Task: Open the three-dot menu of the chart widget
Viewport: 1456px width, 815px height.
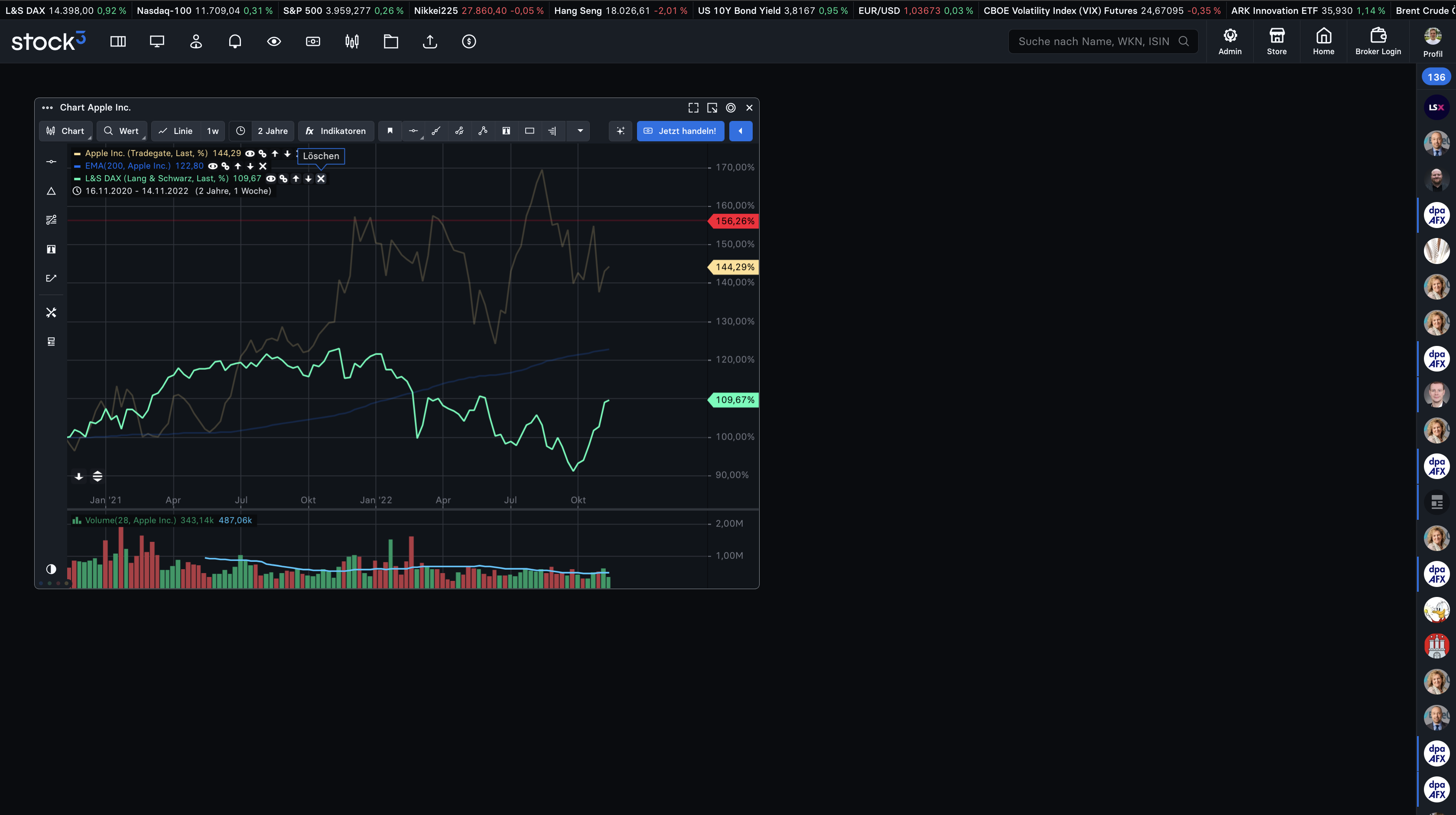Action: 48,108
